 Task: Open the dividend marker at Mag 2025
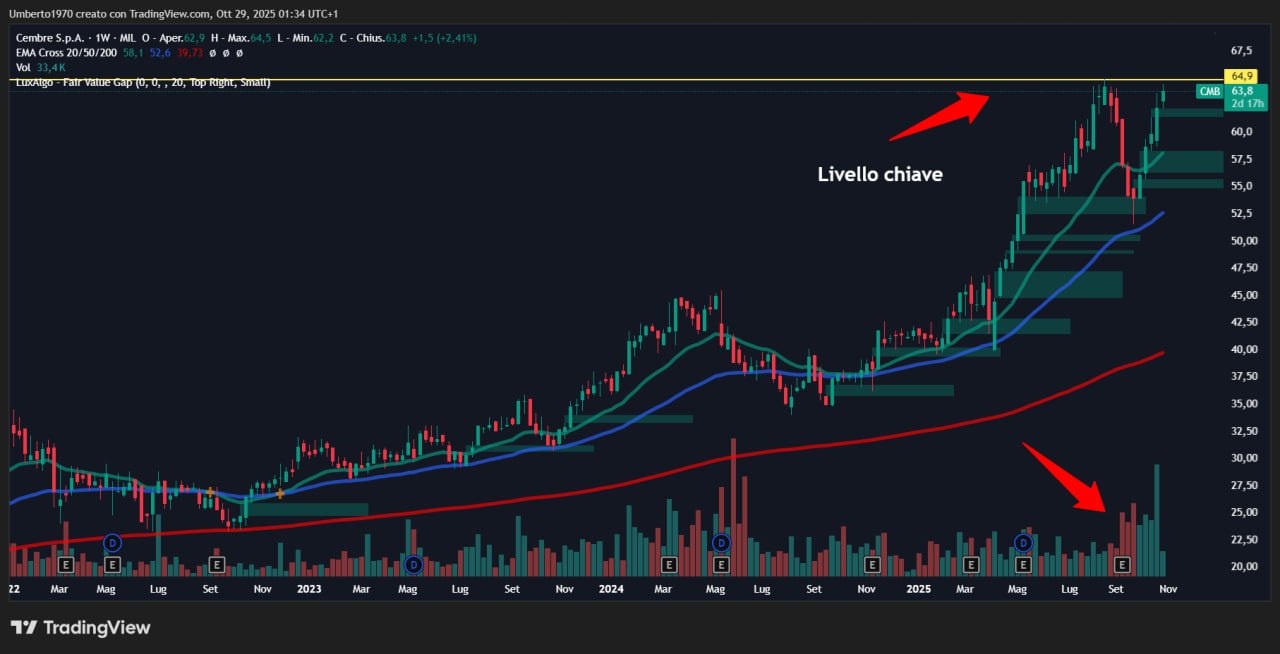pyautogui.click(x=1023, y=543)
